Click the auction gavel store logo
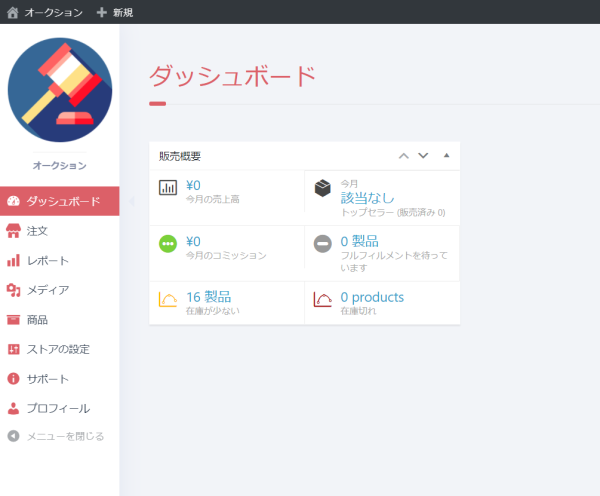Screen dimensions: 600x496 point(60,90)
